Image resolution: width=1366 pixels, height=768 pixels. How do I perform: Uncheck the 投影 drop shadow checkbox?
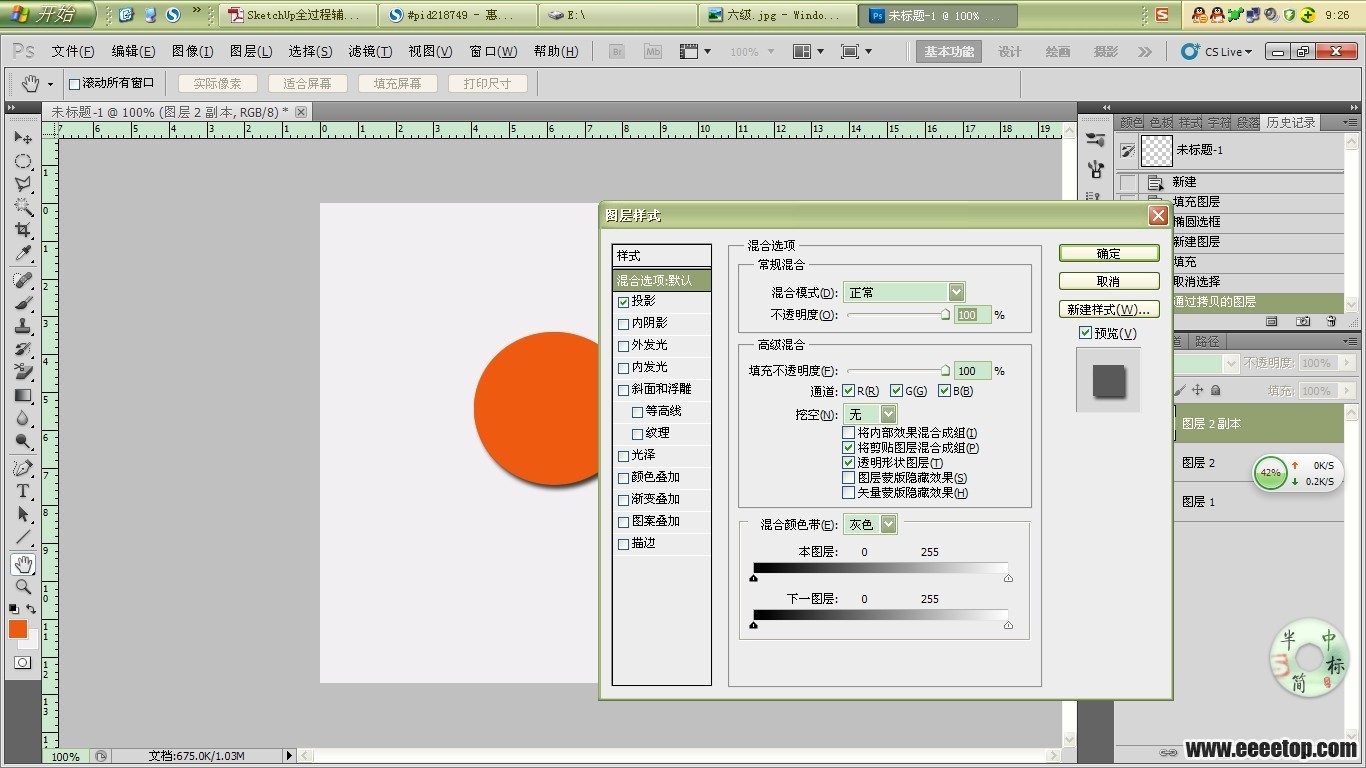[623, 301]
